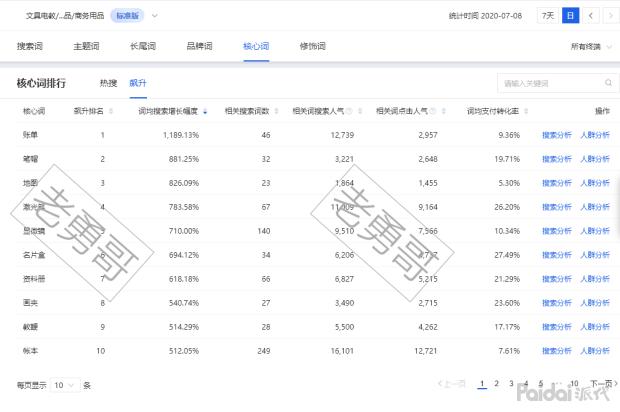The image size is (620, 412).
Task: Select the 修饰词 tab
Action: [x=312, y=46]
